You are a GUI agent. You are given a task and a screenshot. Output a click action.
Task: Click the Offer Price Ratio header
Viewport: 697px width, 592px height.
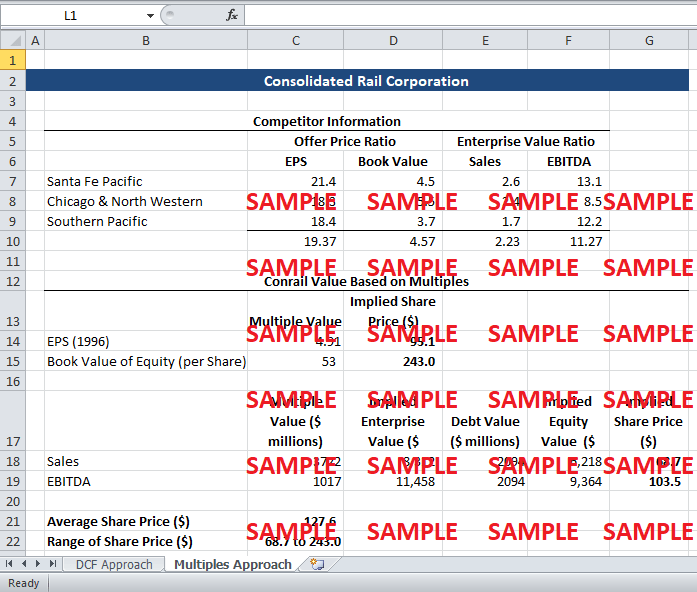[345, 141]
